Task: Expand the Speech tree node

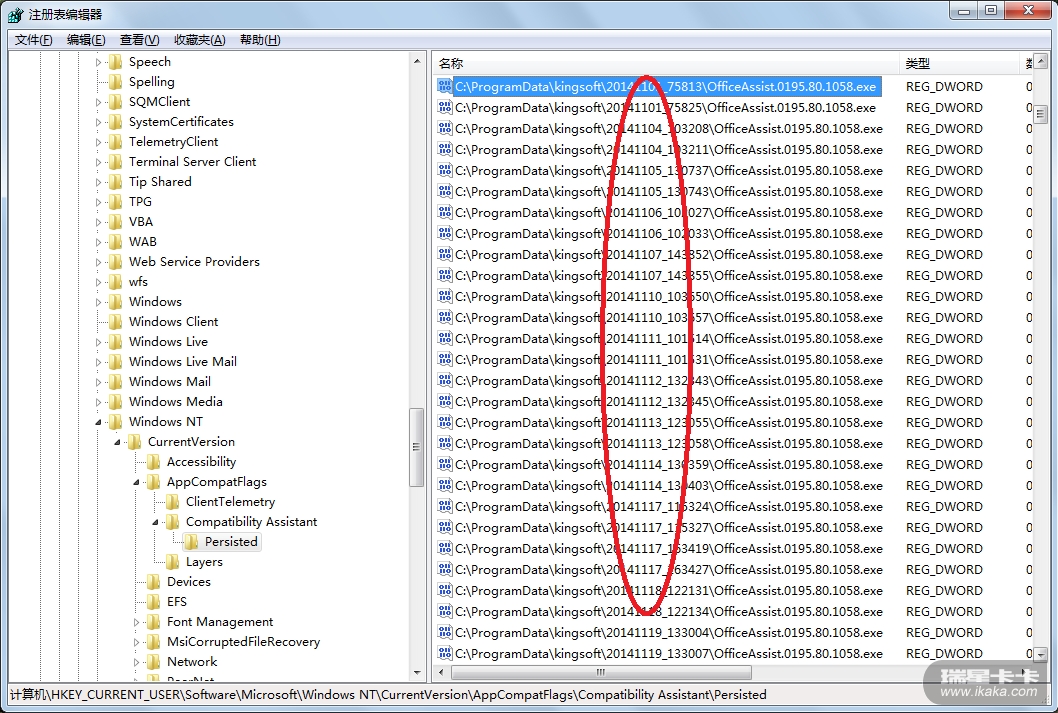Action: coord(99,62)
